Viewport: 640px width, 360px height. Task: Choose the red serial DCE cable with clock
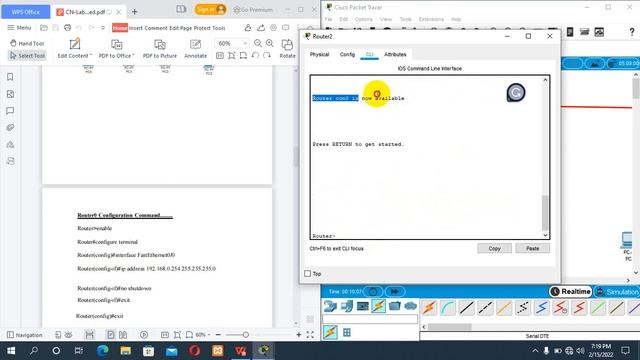560,308
